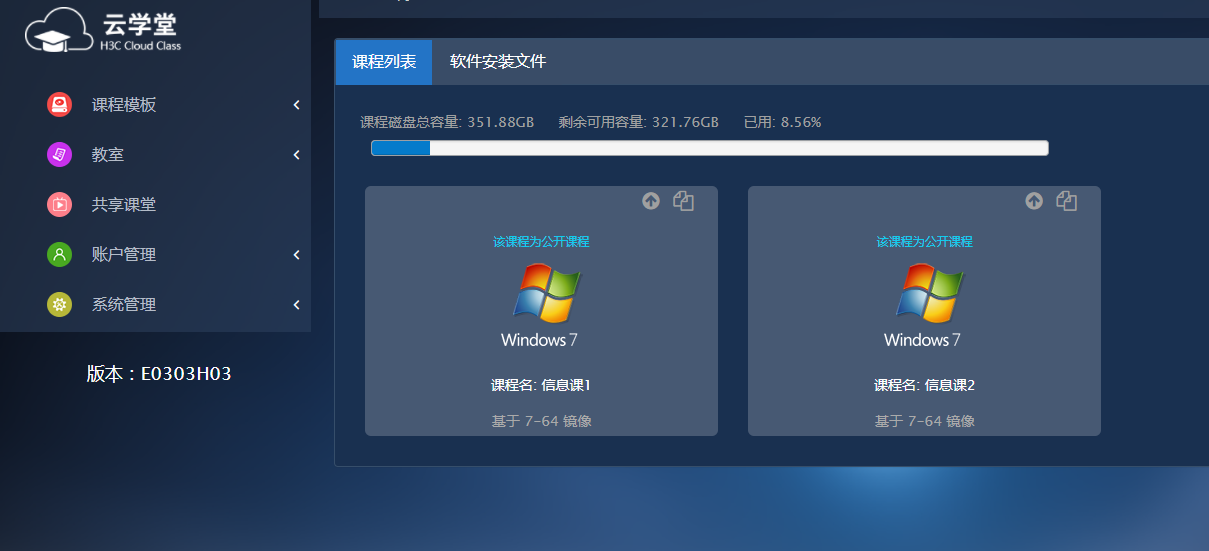This screenshot has height=551, width=1209.
Task: Click the copy icon on 信息课1 card
Action: [684, 201]
